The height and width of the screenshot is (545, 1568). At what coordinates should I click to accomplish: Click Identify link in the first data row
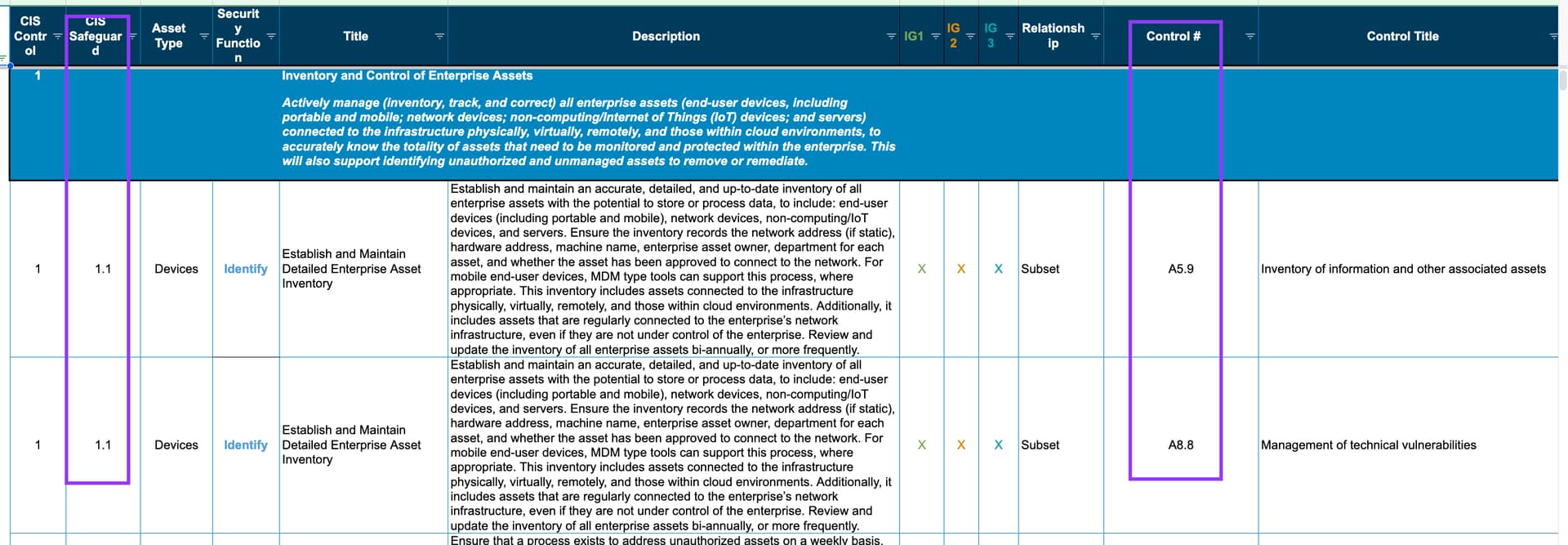click(x=245, y=269)
